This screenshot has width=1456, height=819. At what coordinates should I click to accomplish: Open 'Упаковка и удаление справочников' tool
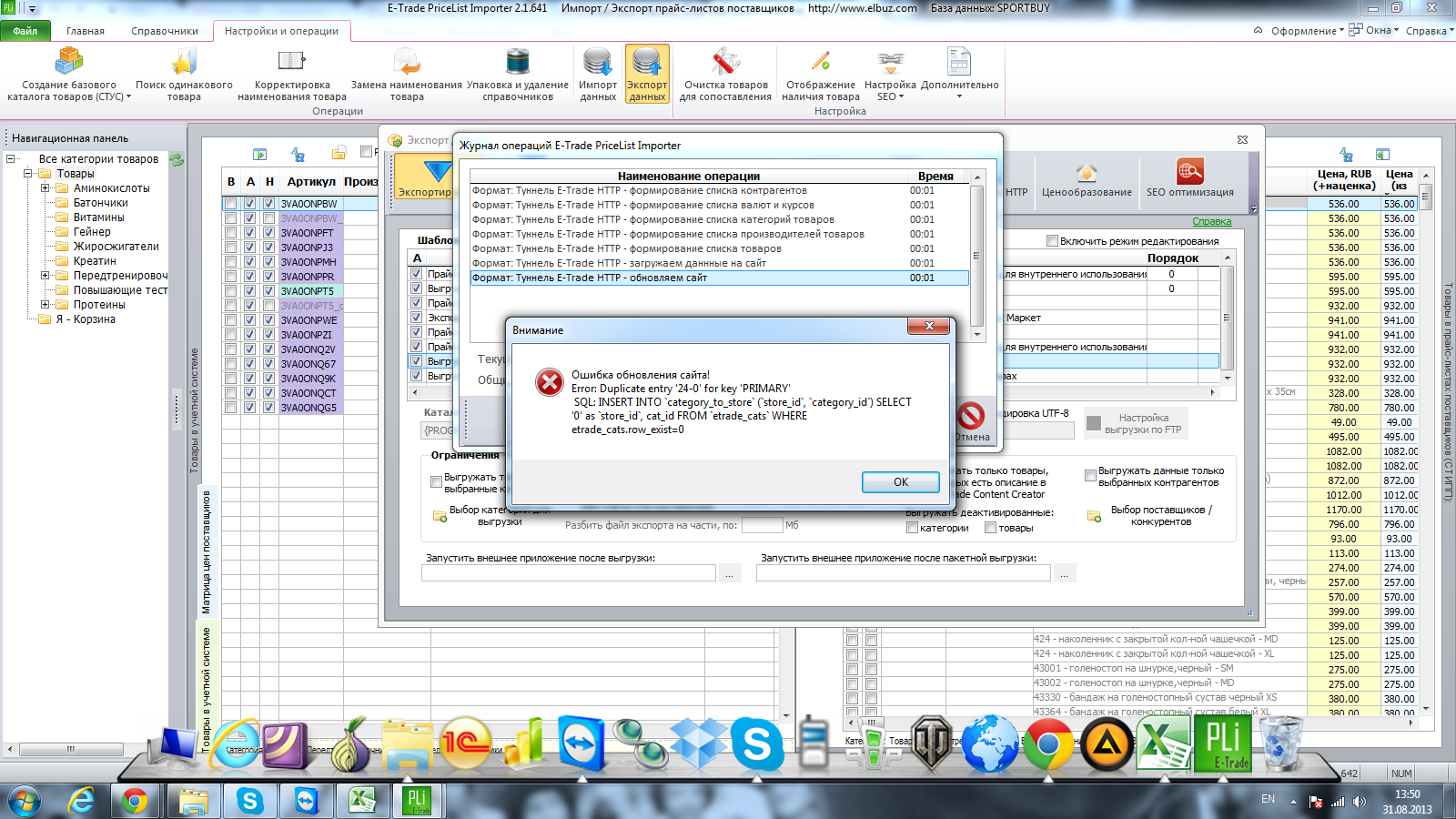(x=518, y=74)
